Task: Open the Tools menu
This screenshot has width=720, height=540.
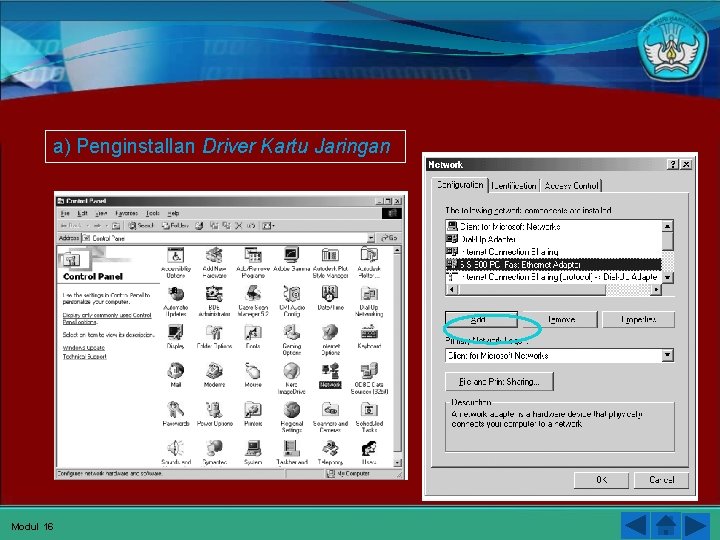Action: [x=152, y=213]
